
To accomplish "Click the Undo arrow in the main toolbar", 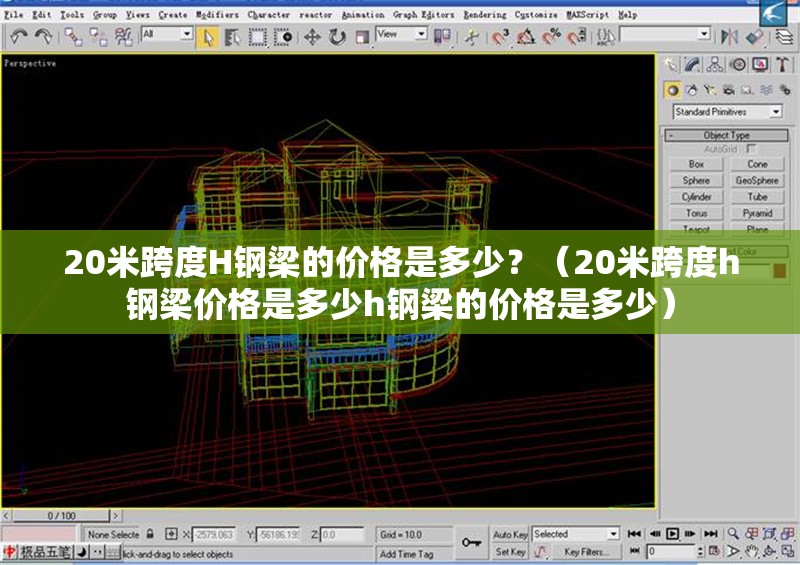I will (18, 37).
